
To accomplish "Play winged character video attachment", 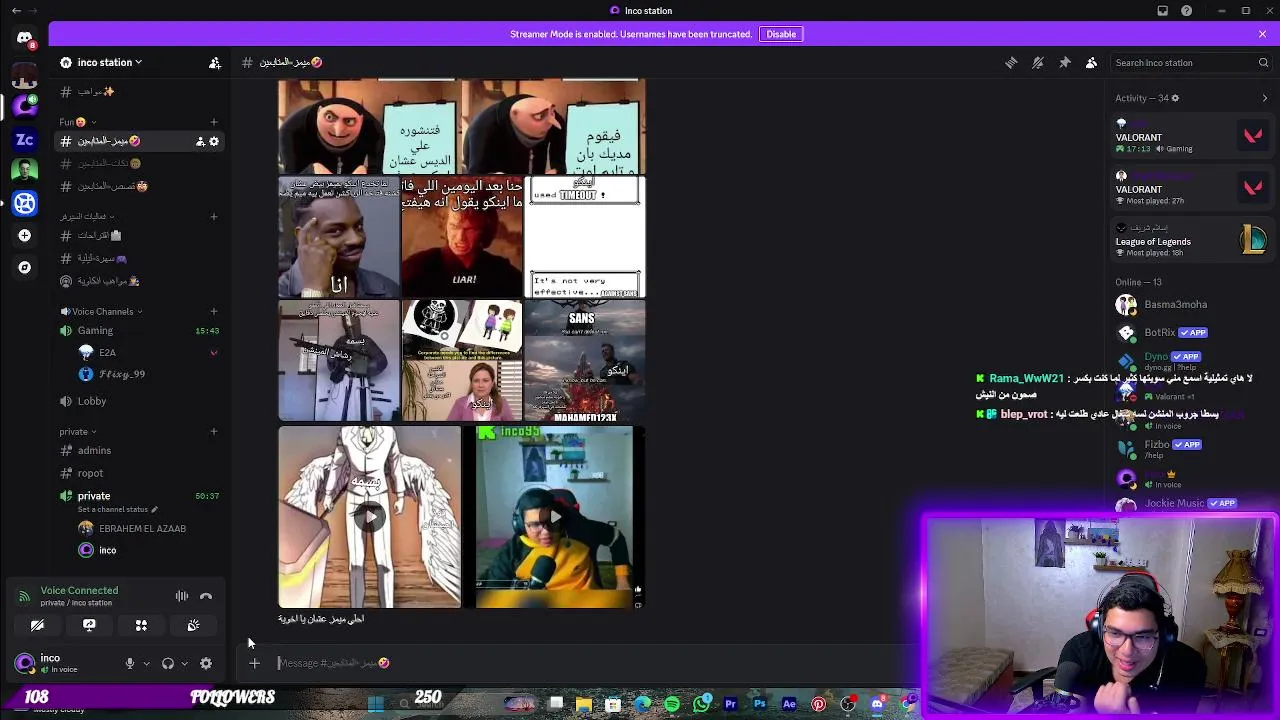I will [x=369, y=517].
